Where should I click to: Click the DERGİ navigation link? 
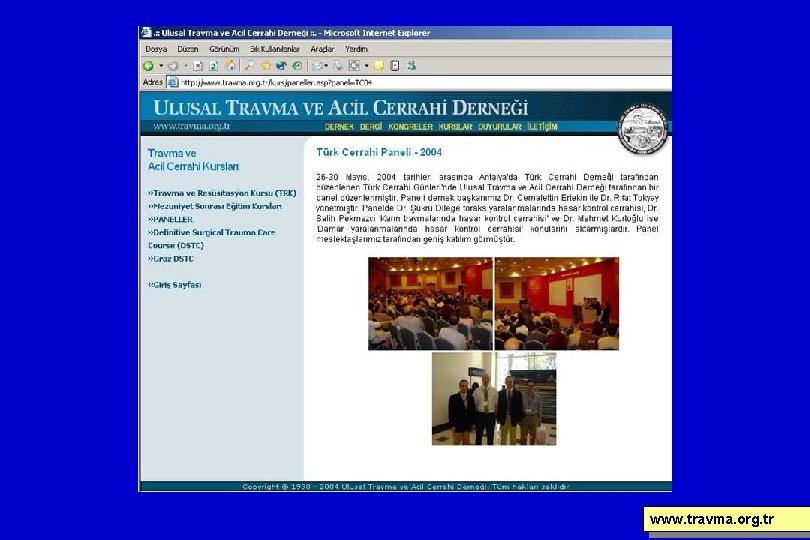[x=371, y=127]
